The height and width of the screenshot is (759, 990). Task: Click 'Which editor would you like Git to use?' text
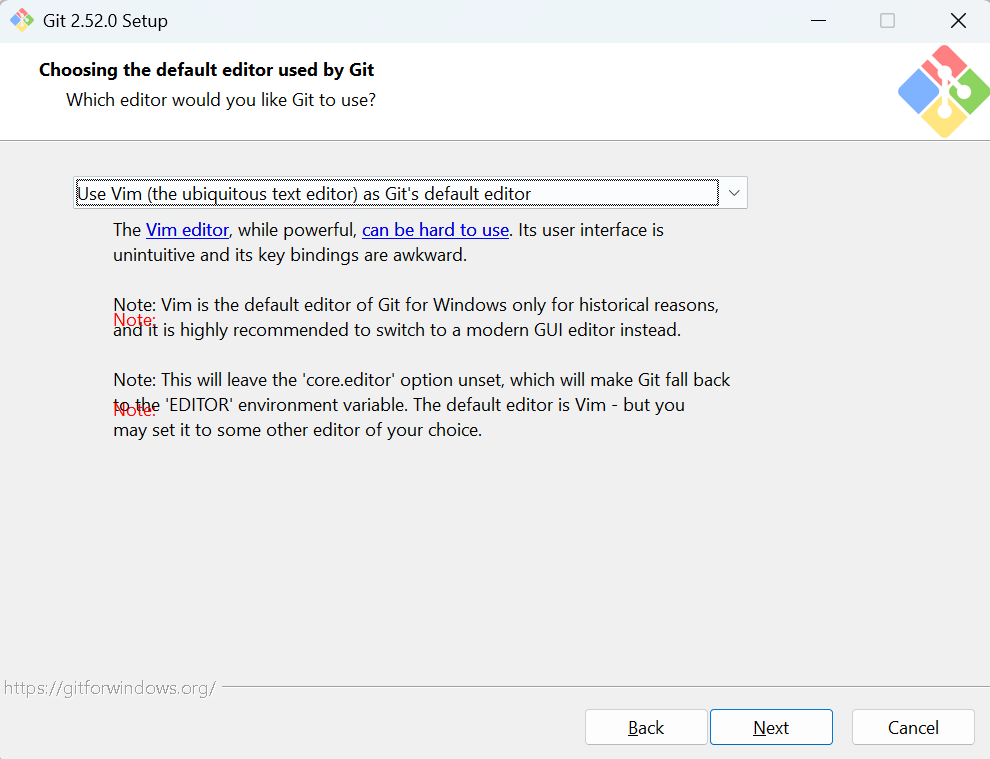[221, 100]
